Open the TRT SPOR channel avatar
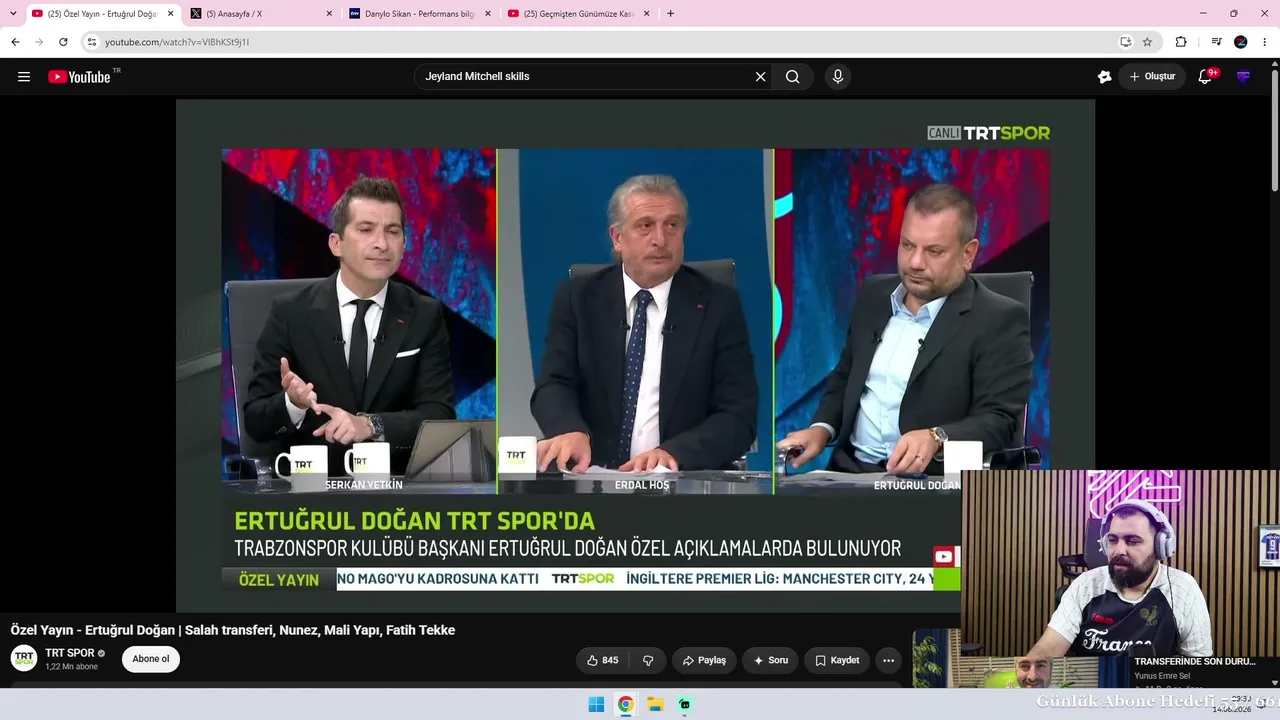Image resolution: width=1280 pixels, height=720 pixels. click(24, 658)
